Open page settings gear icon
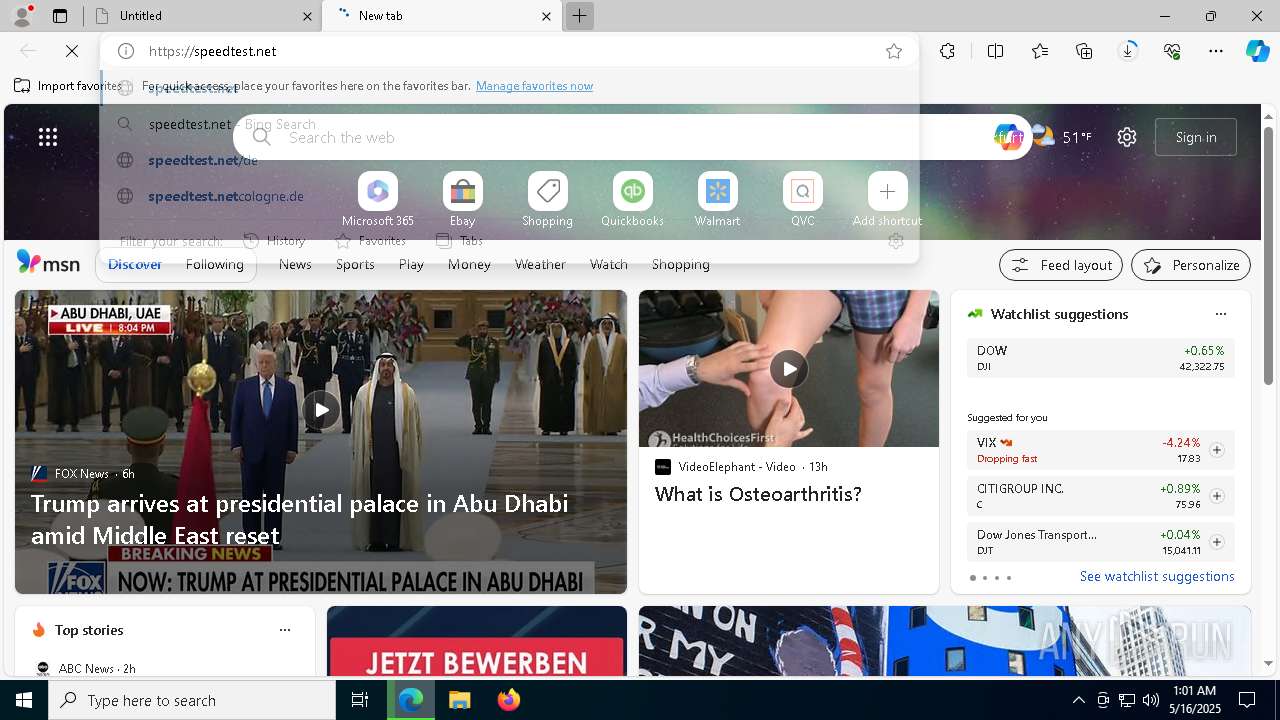The width and height of the screenshot is (1280, 720). click(1127, 137)
